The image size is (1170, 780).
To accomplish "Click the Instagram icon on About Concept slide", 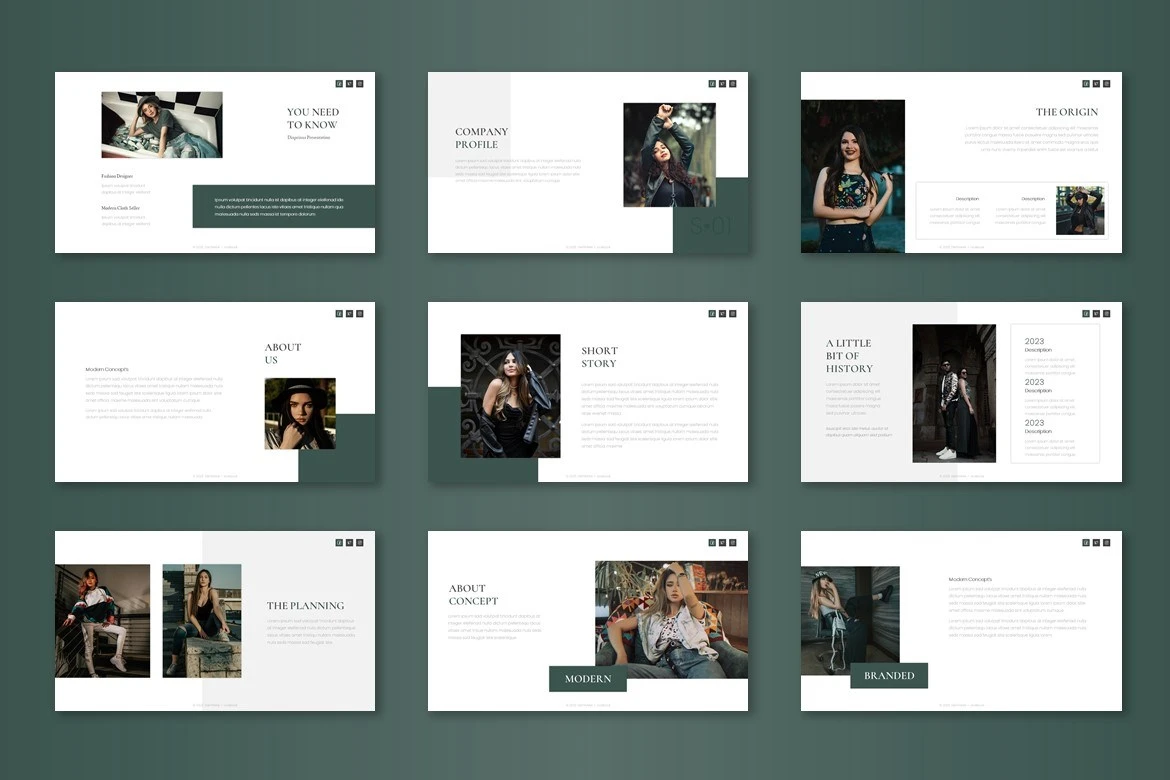I will pyautogui.click(x=733, y=543).
